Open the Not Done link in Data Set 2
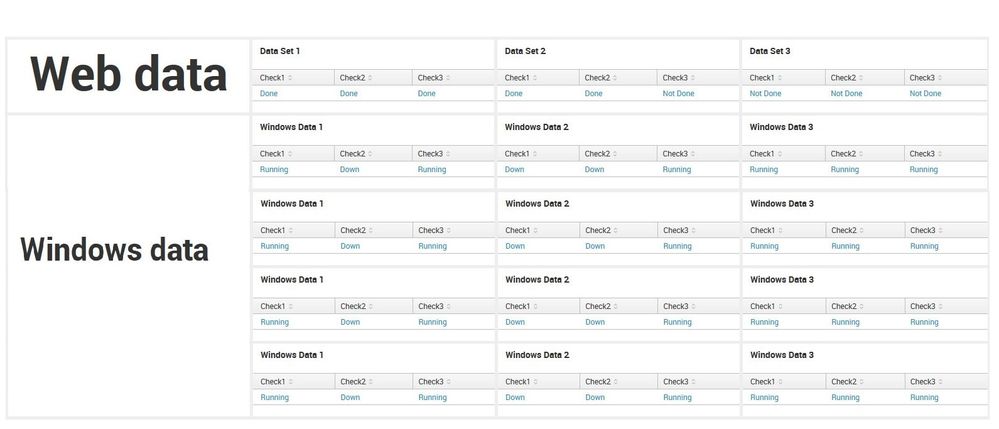999x429 pixels. (x=677, y=94)
